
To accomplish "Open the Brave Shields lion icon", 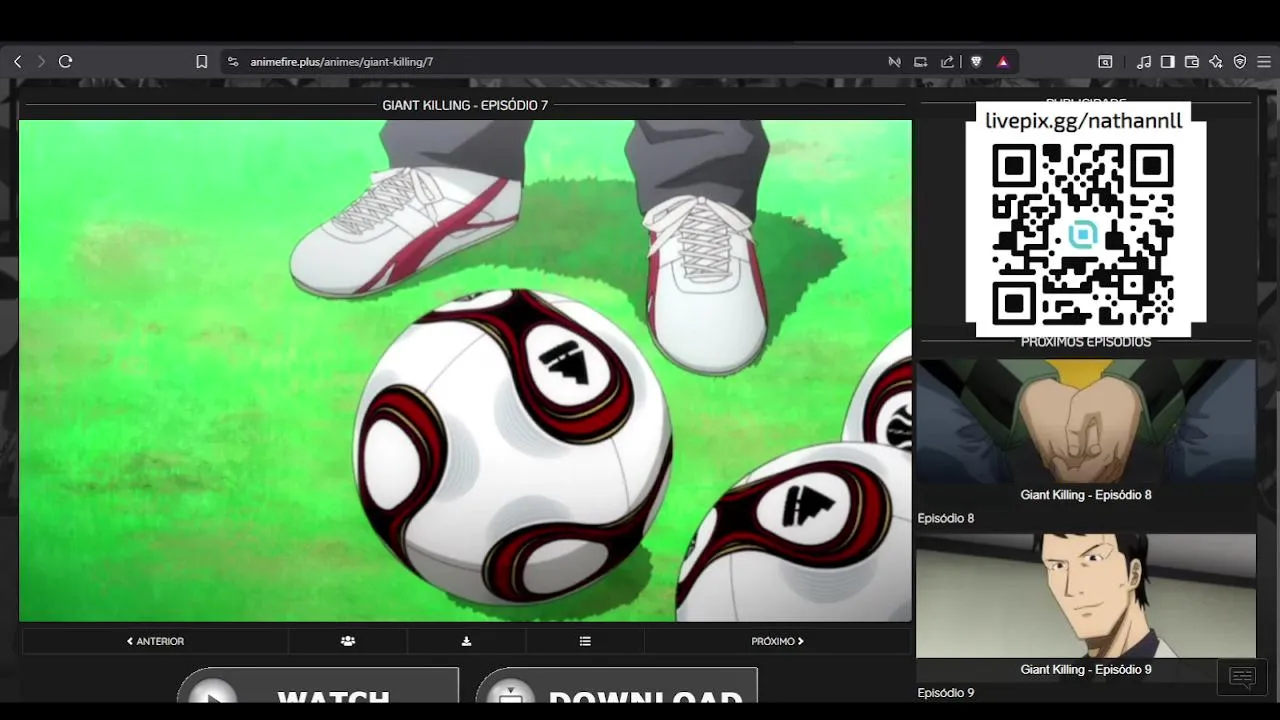I will [976, 62].
